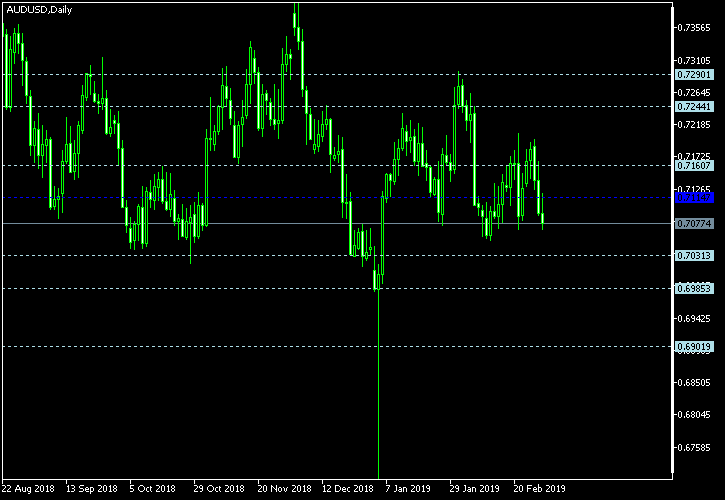
Task: Click the 0.72645 price scale value
Action: pyautogui.click(x=694, y=93)
